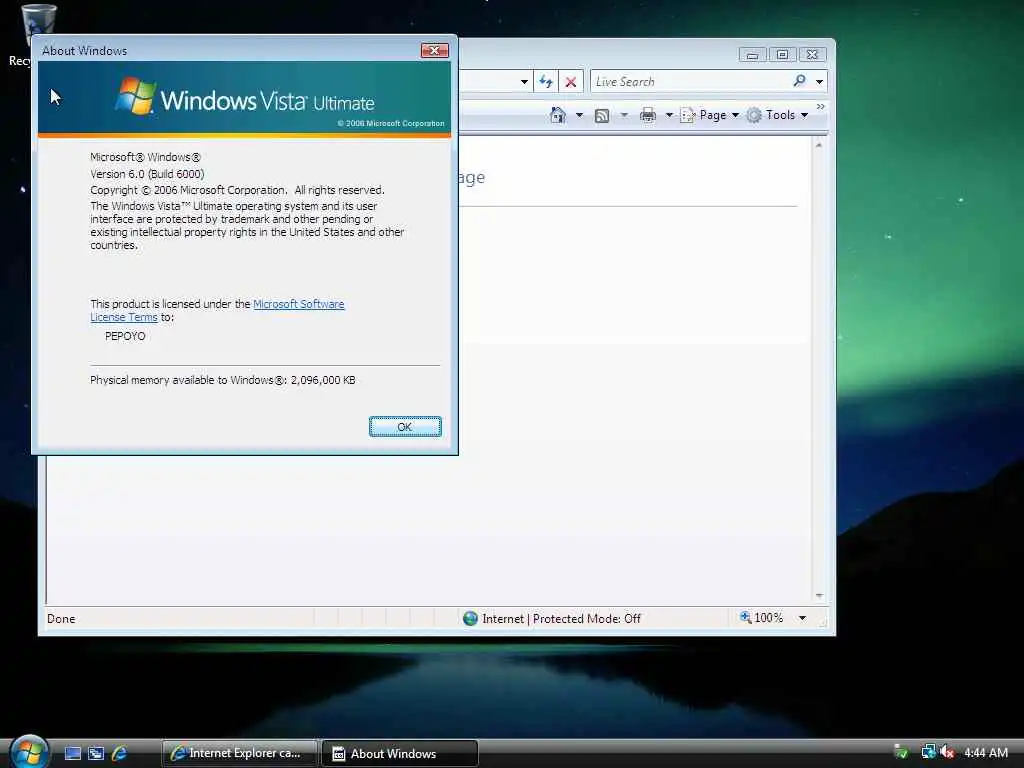Click OK in About Windows dialog
Viewport: 1024px width, 768px height.
coord(405,426)
